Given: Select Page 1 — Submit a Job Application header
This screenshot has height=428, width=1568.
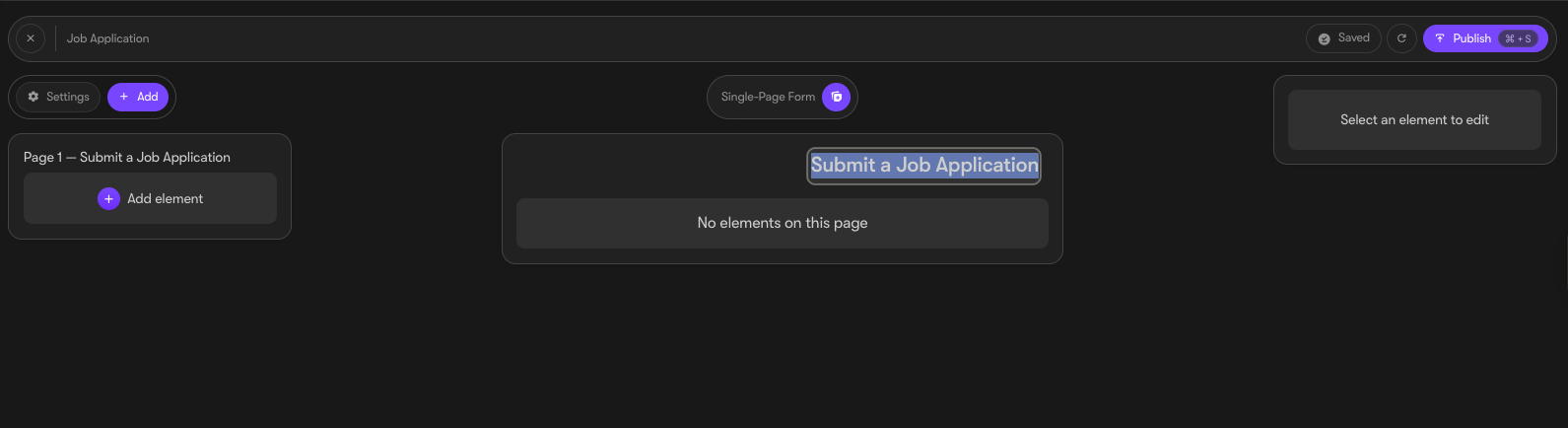Looking at the screenshot, I should [127, 157].
